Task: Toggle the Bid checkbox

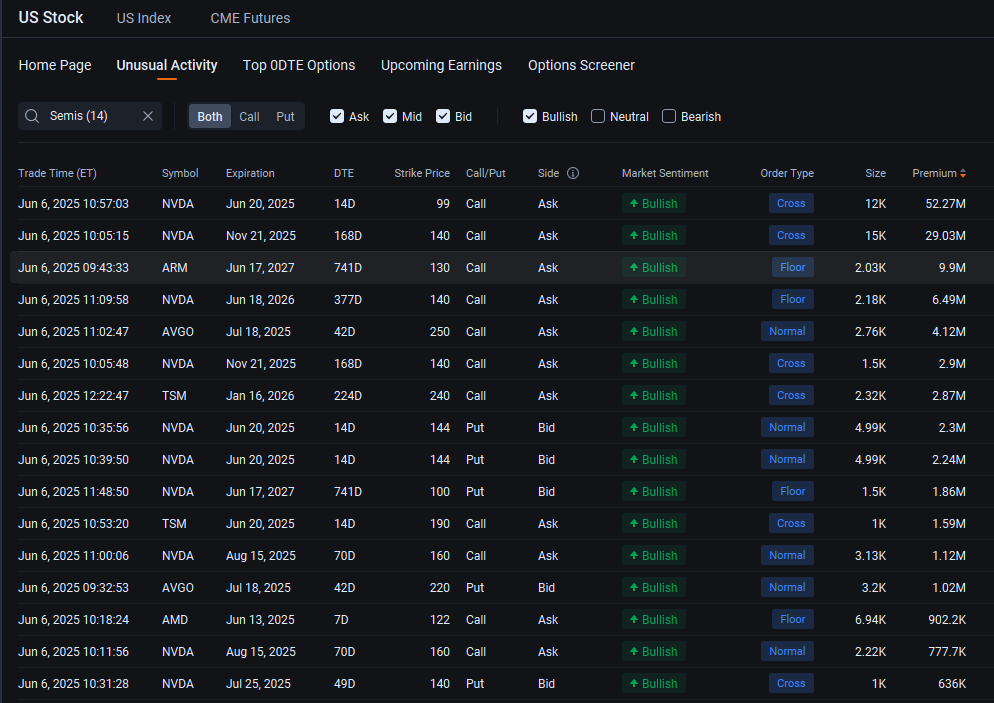Action: tap(443, 116)
